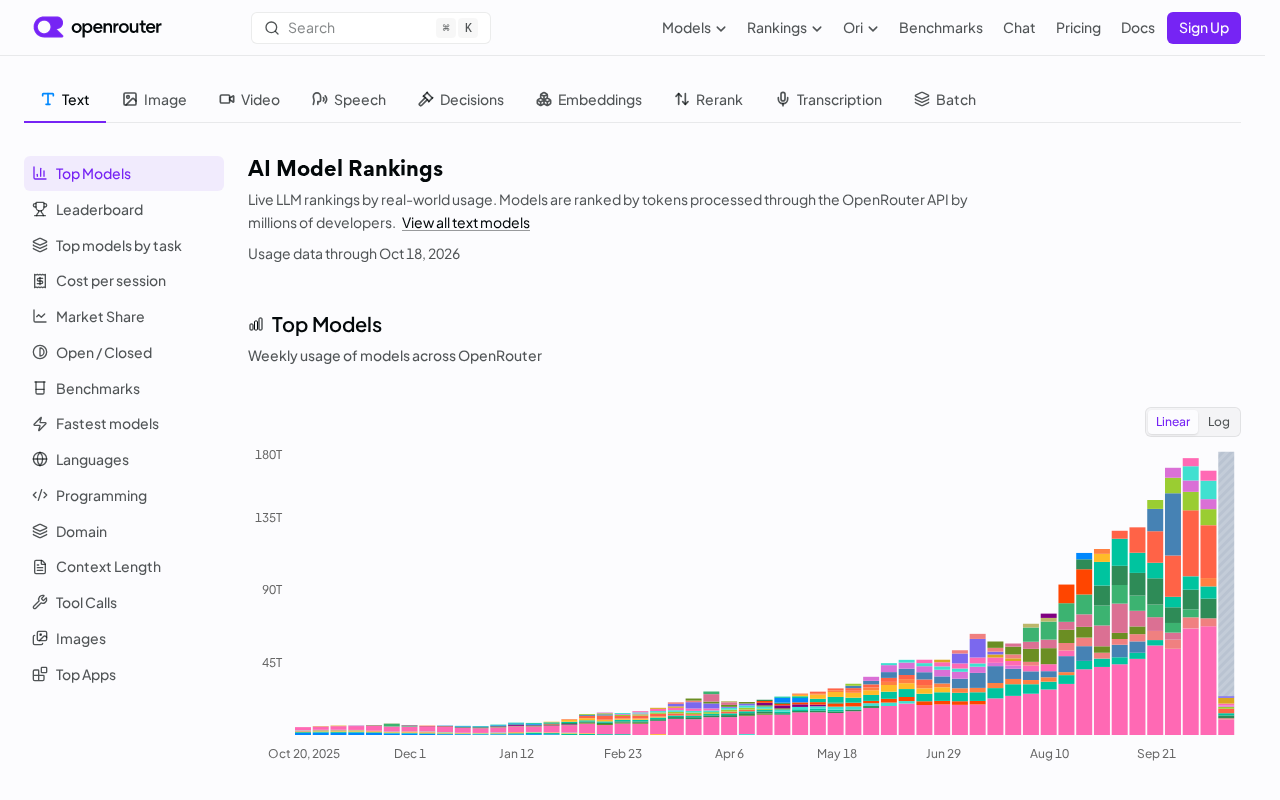Follow the View all text models link

(x=466, y=223)
